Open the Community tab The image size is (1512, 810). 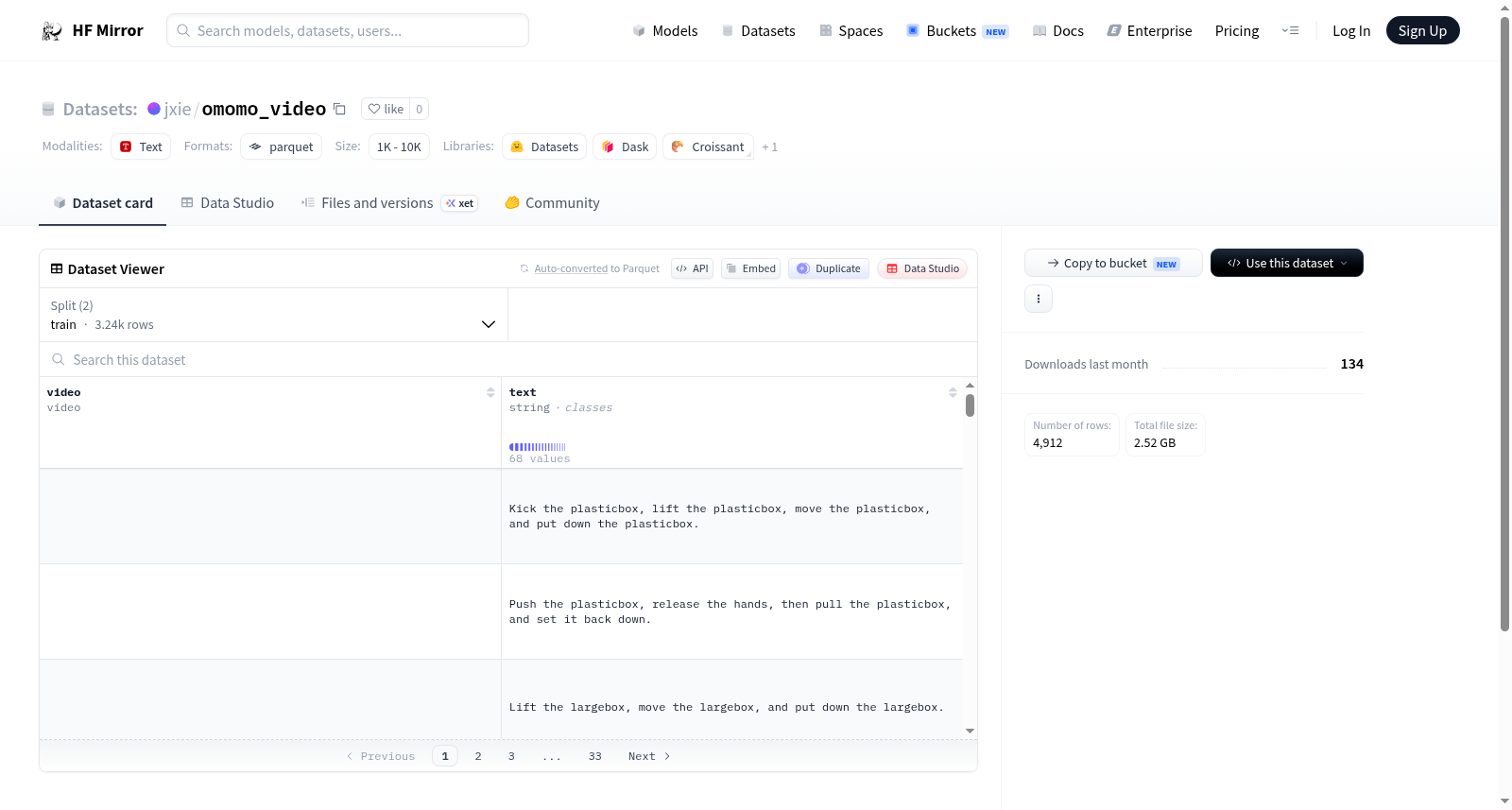click(552, 203)
